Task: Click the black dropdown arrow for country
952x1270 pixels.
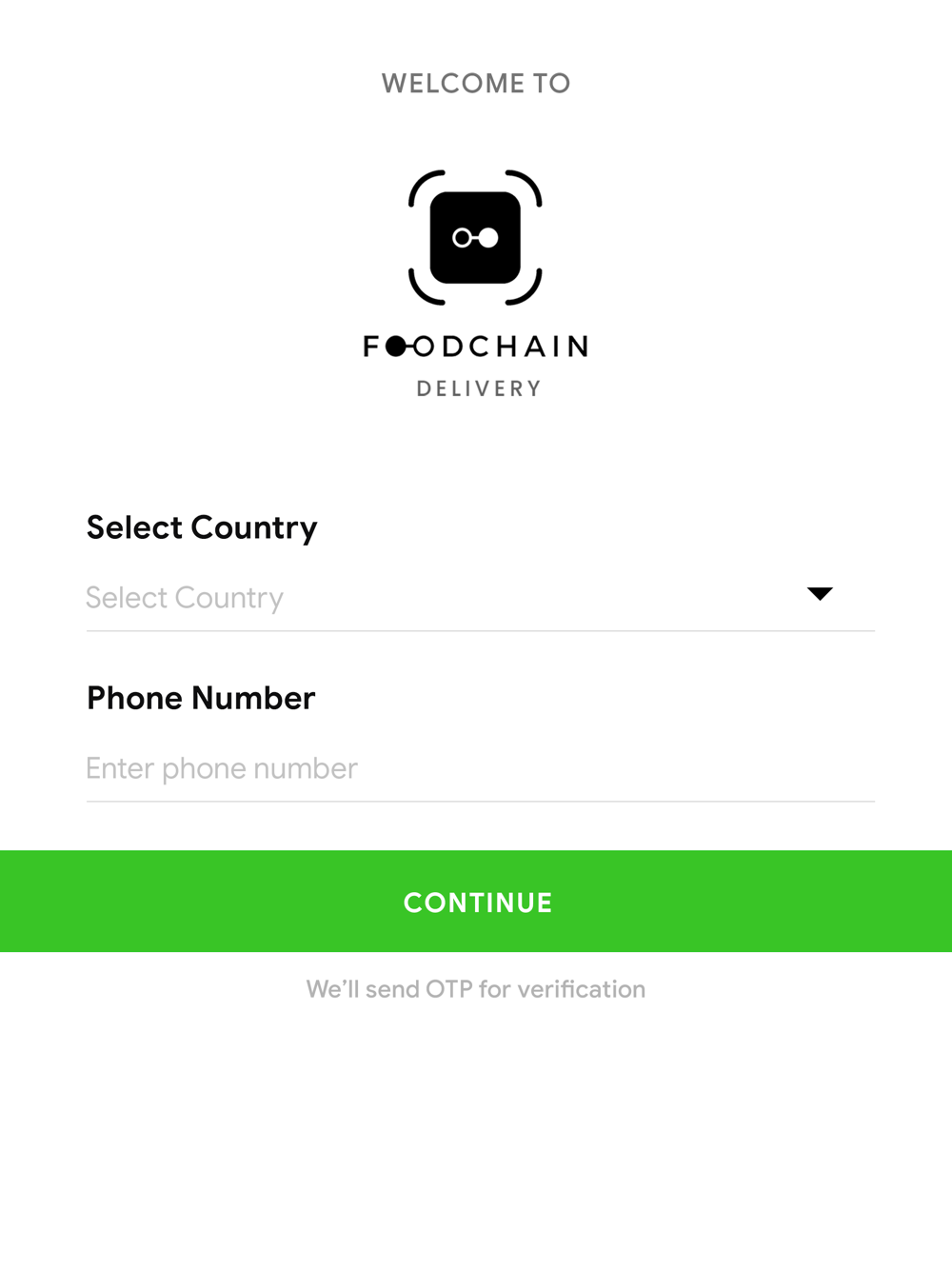Action: tap(820, 594)
